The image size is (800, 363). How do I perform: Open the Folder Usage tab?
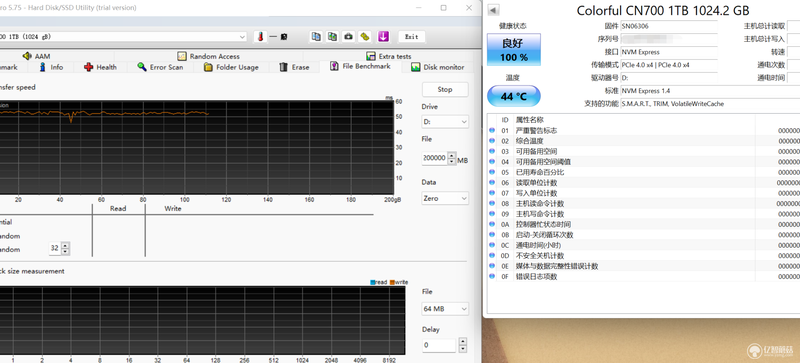pyautogui.click(x=231, y=67)
